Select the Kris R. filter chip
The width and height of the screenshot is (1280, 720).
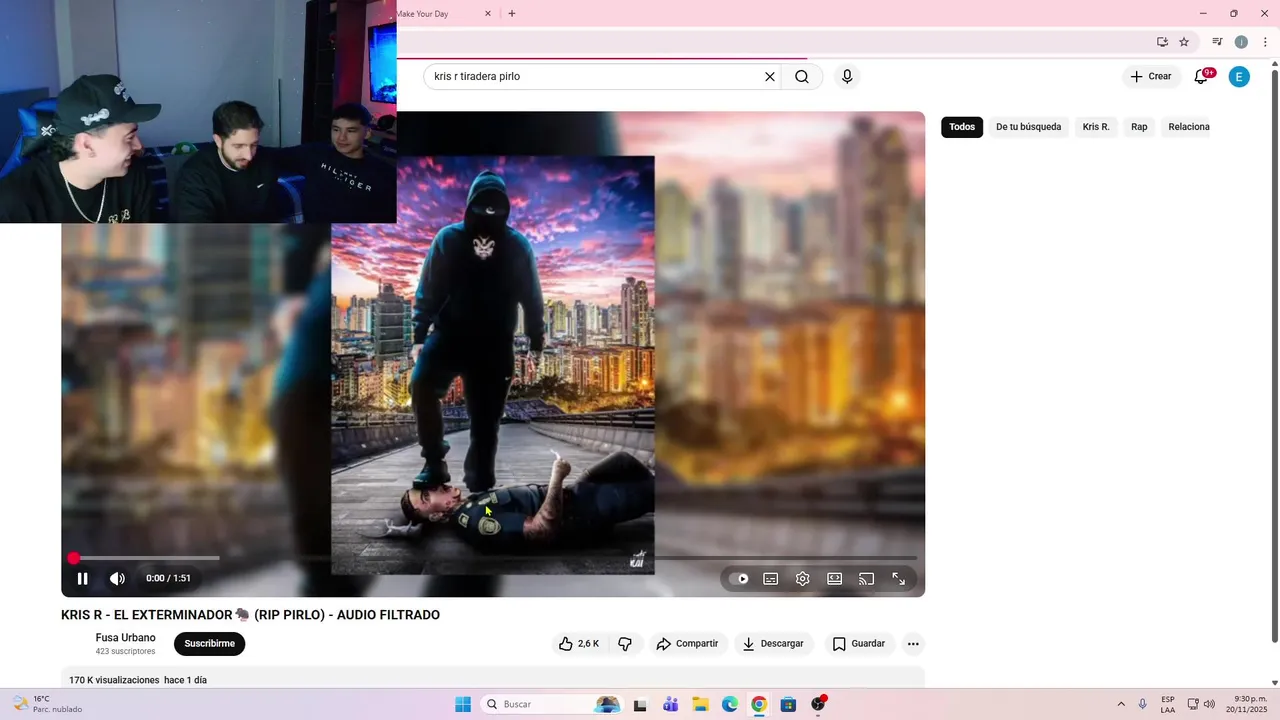pos(1096,127)
